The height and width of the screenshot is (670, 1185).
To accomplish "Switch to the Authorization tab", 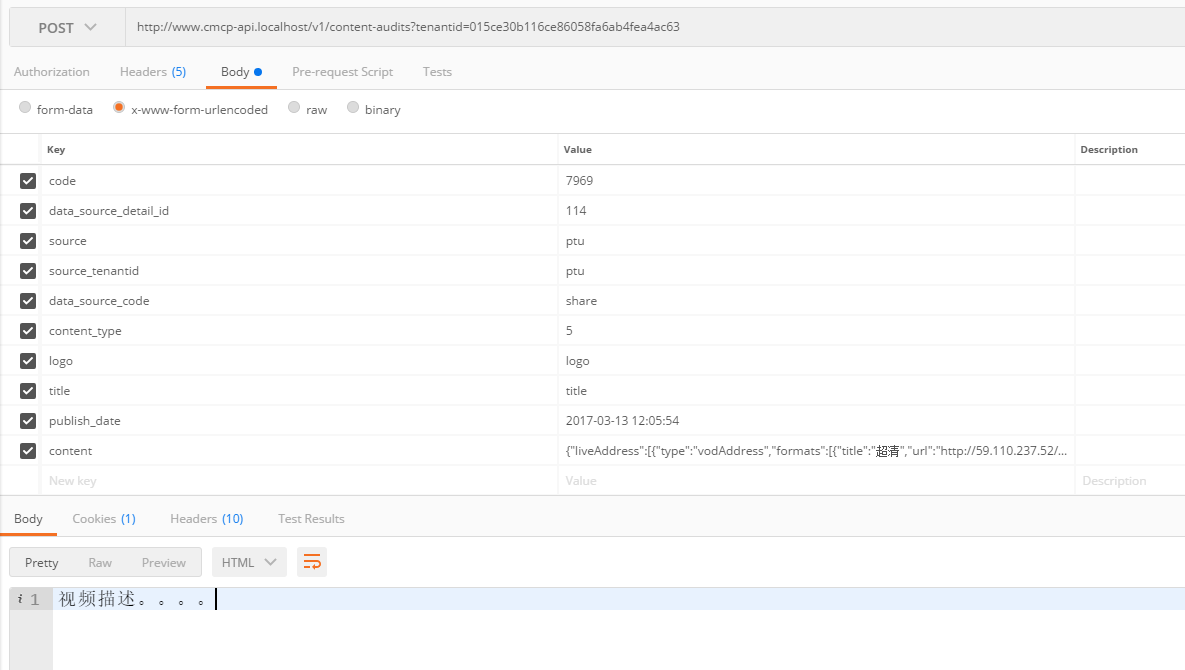I will point(52,72).
